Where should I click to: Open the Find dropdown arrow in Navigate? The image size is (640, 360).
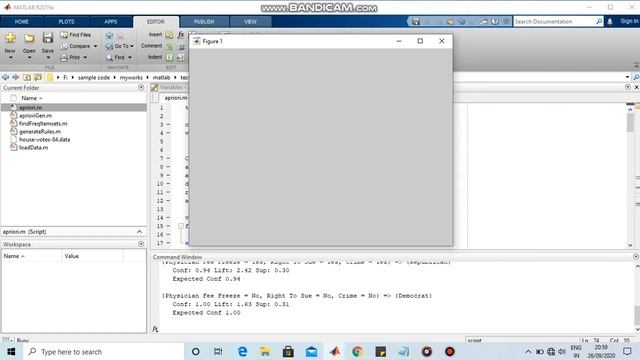pyautogui.click(x=130, y=58)
